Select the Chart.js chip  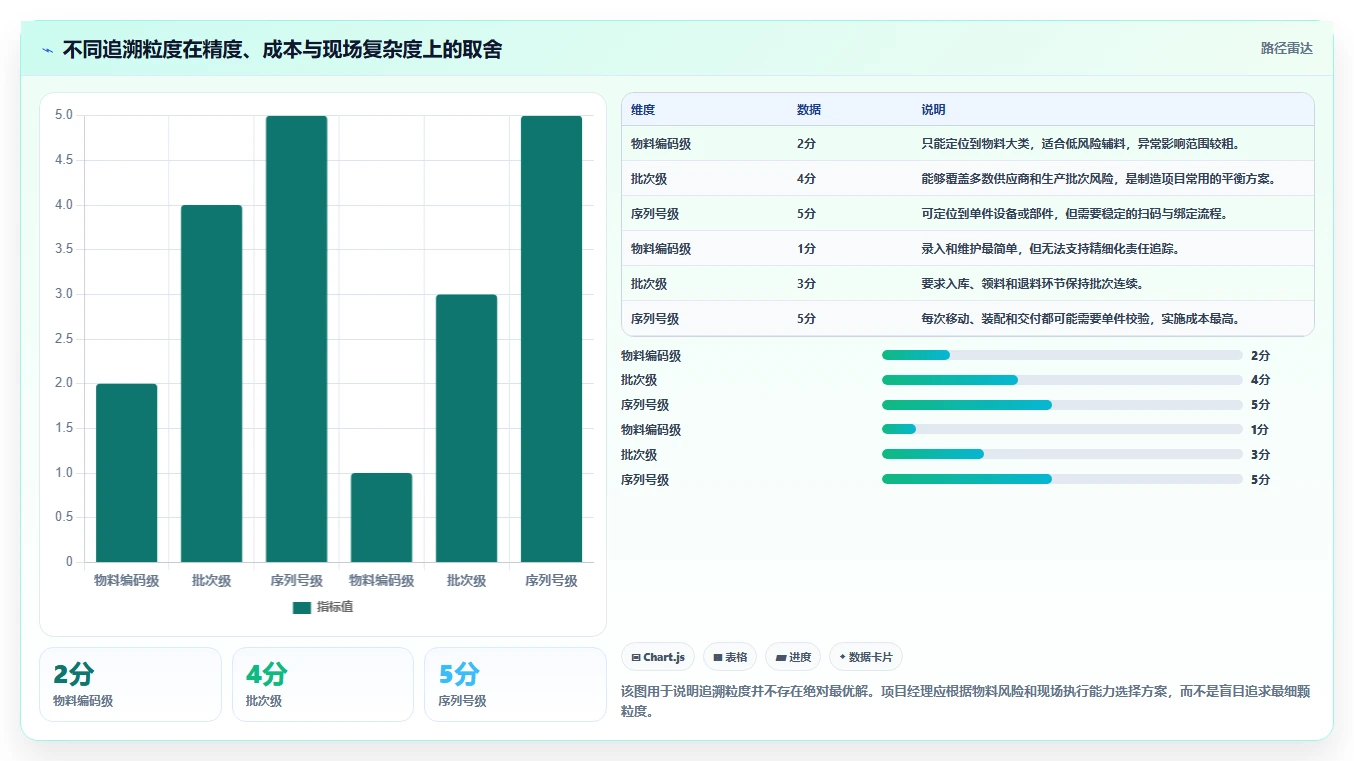click(x=658, y=657)
